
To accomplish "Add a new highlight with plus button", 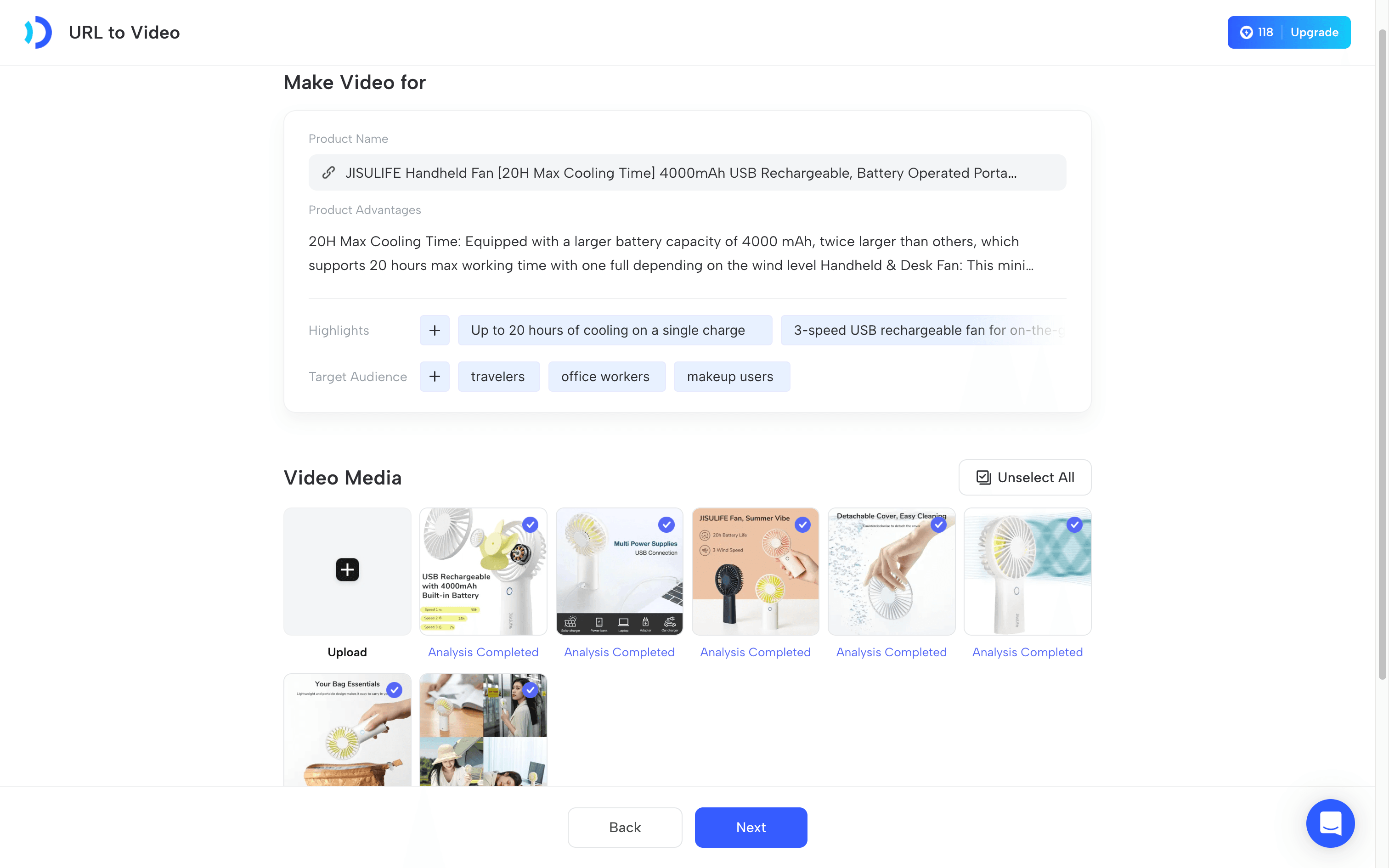I will click(435, 330).
